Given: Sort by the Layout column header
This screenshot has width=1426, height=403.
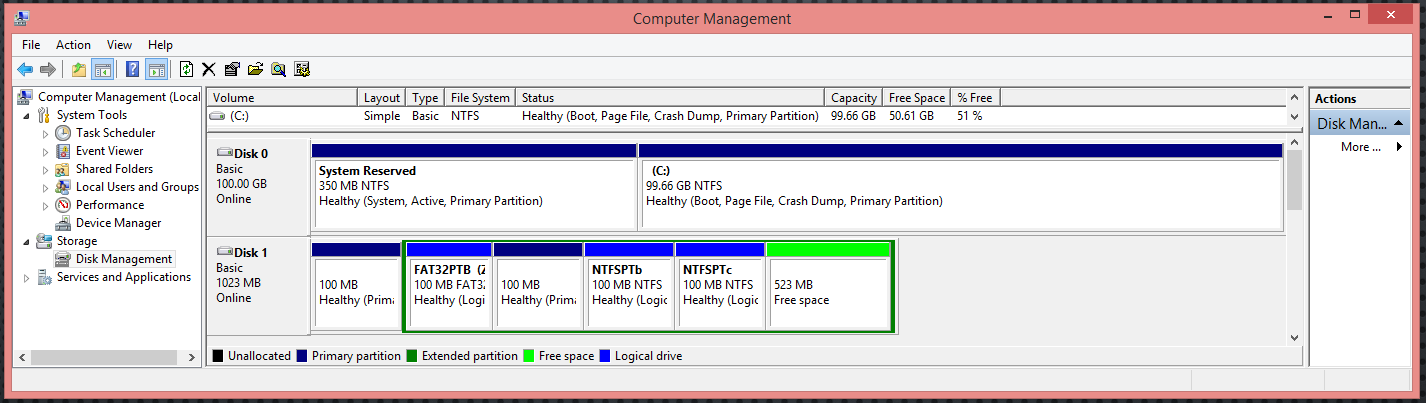Looking at the screenshot, I should point(382,98).
